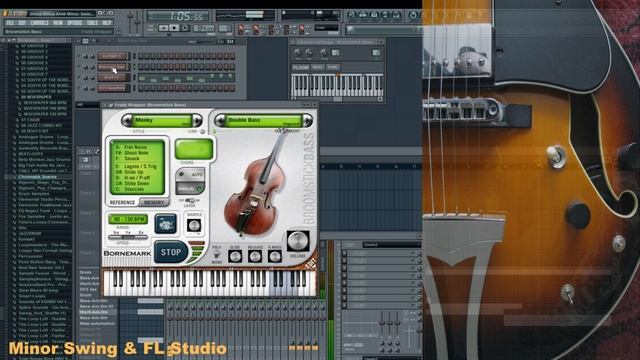640x360 pixels.
Task: Click the transport stop button
Action: (x=174, y=28)
